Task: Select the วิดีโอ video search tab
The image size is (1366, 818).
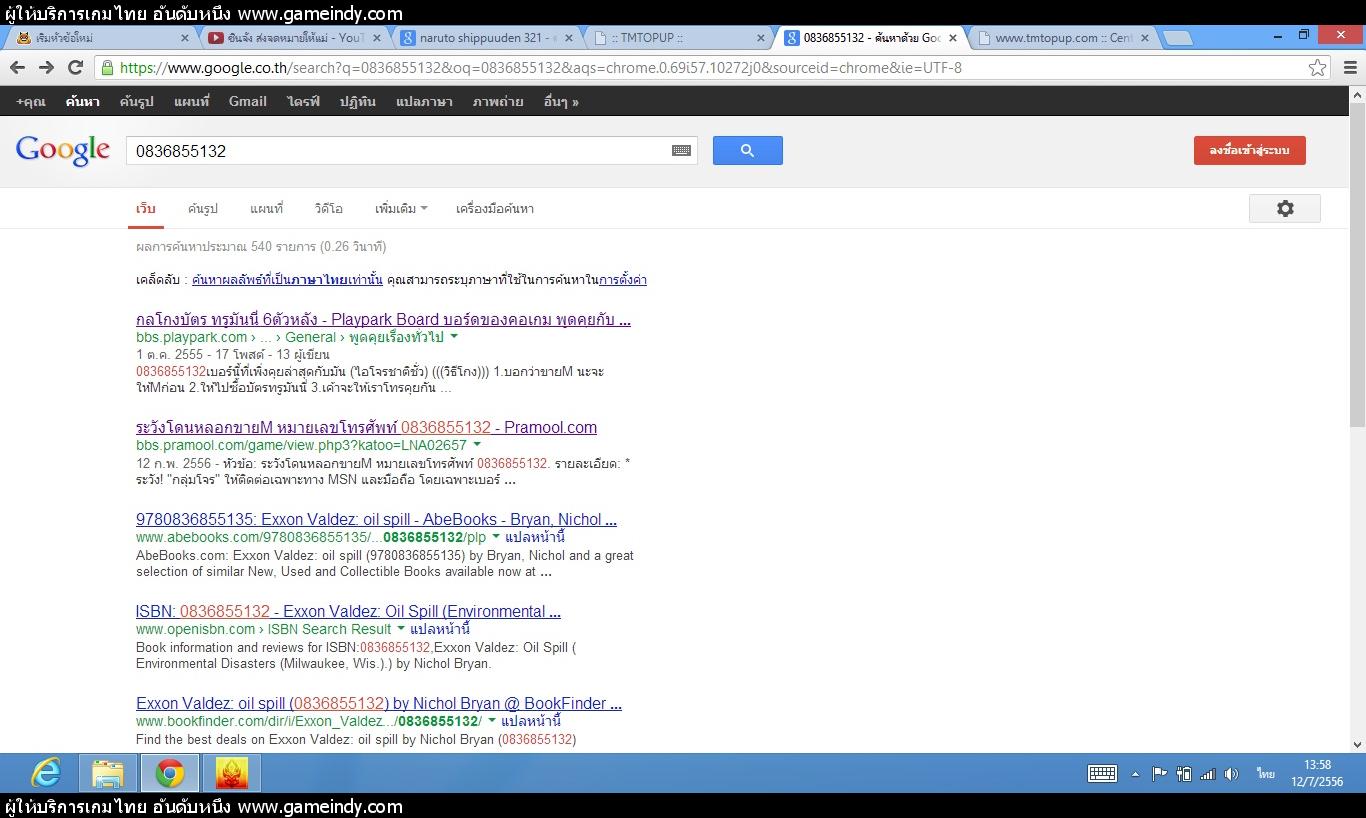Action: tap(328, 209)
